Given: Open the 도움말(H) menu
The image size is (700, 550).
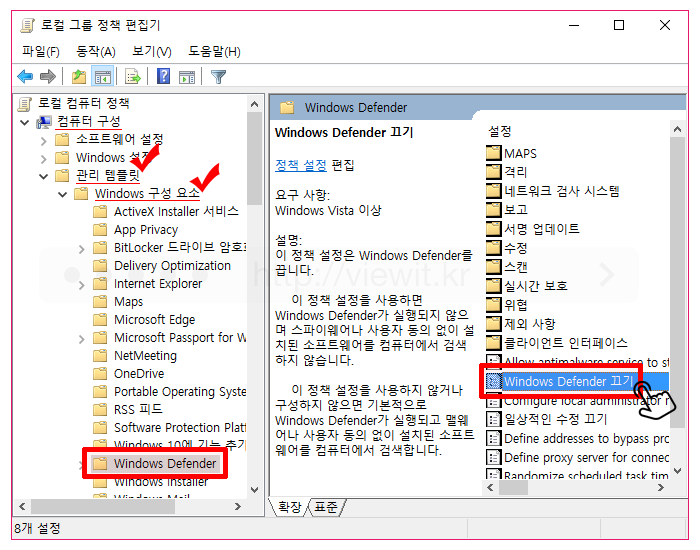Looking at the screenshot, I should point(214,51).
